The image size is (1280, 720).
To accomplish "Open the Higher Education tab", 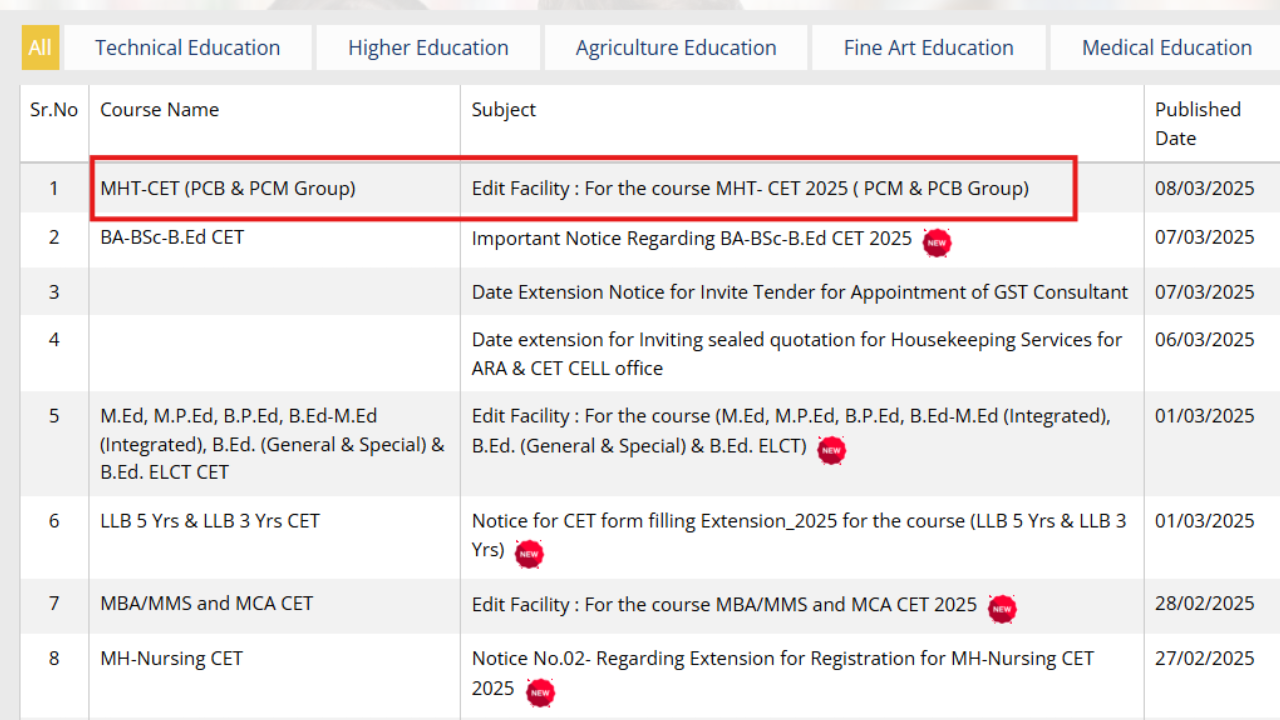I will coord(428,47).
